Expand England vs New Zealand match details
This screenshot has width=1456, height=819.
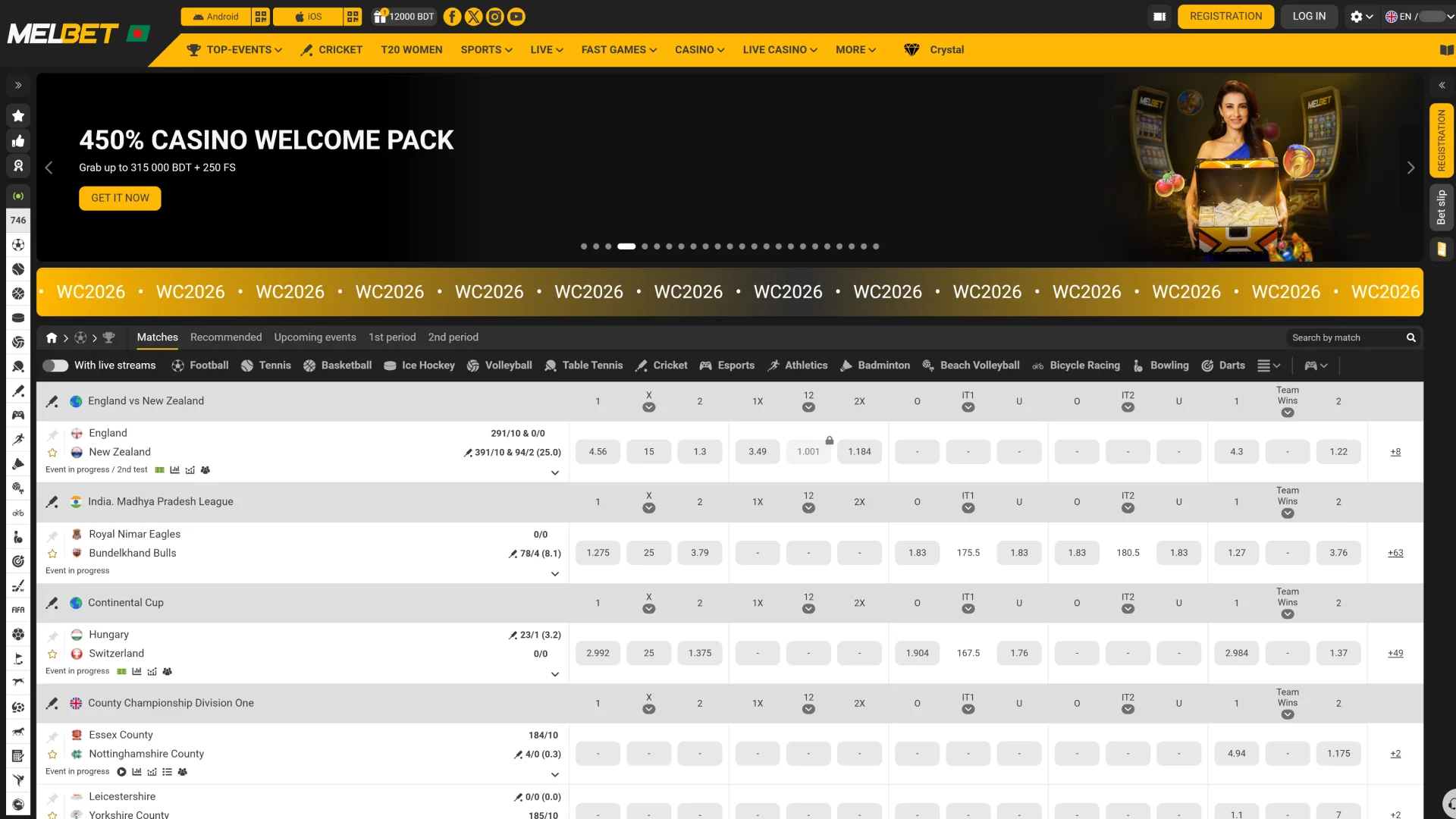point(555,473)
